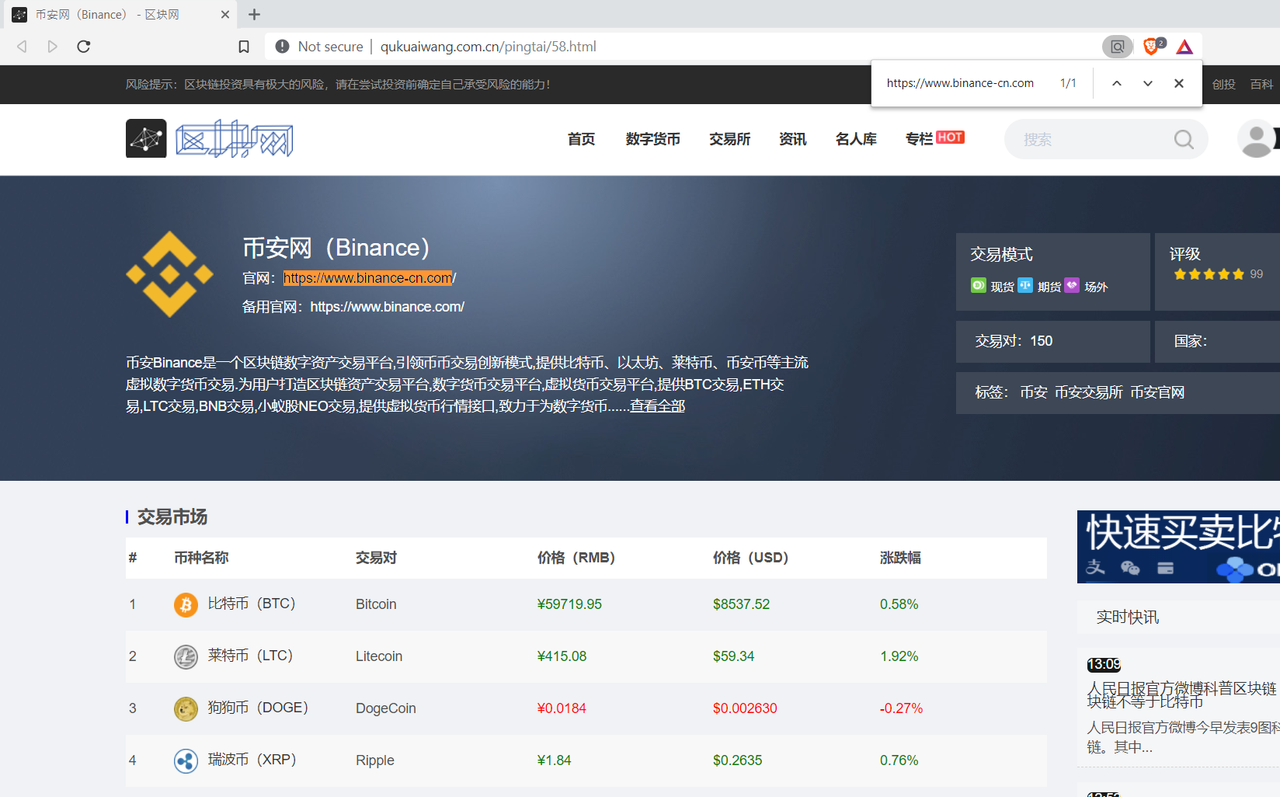Image resolution: width=1280 pixels, height=797 pixels.
Task: Click the search magnifier icon
Action: click(x=1184, y=139)
